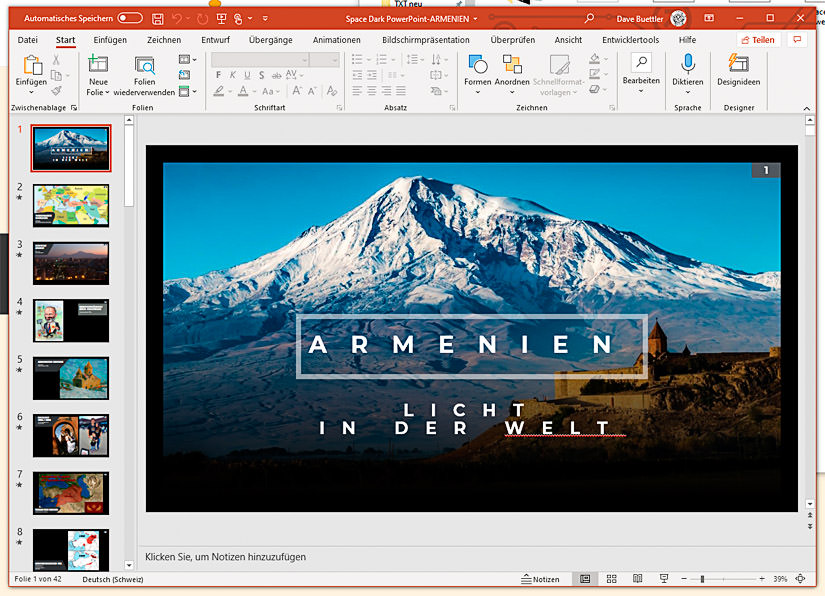Toggle bold F formatting

click(x=218, y=75)
